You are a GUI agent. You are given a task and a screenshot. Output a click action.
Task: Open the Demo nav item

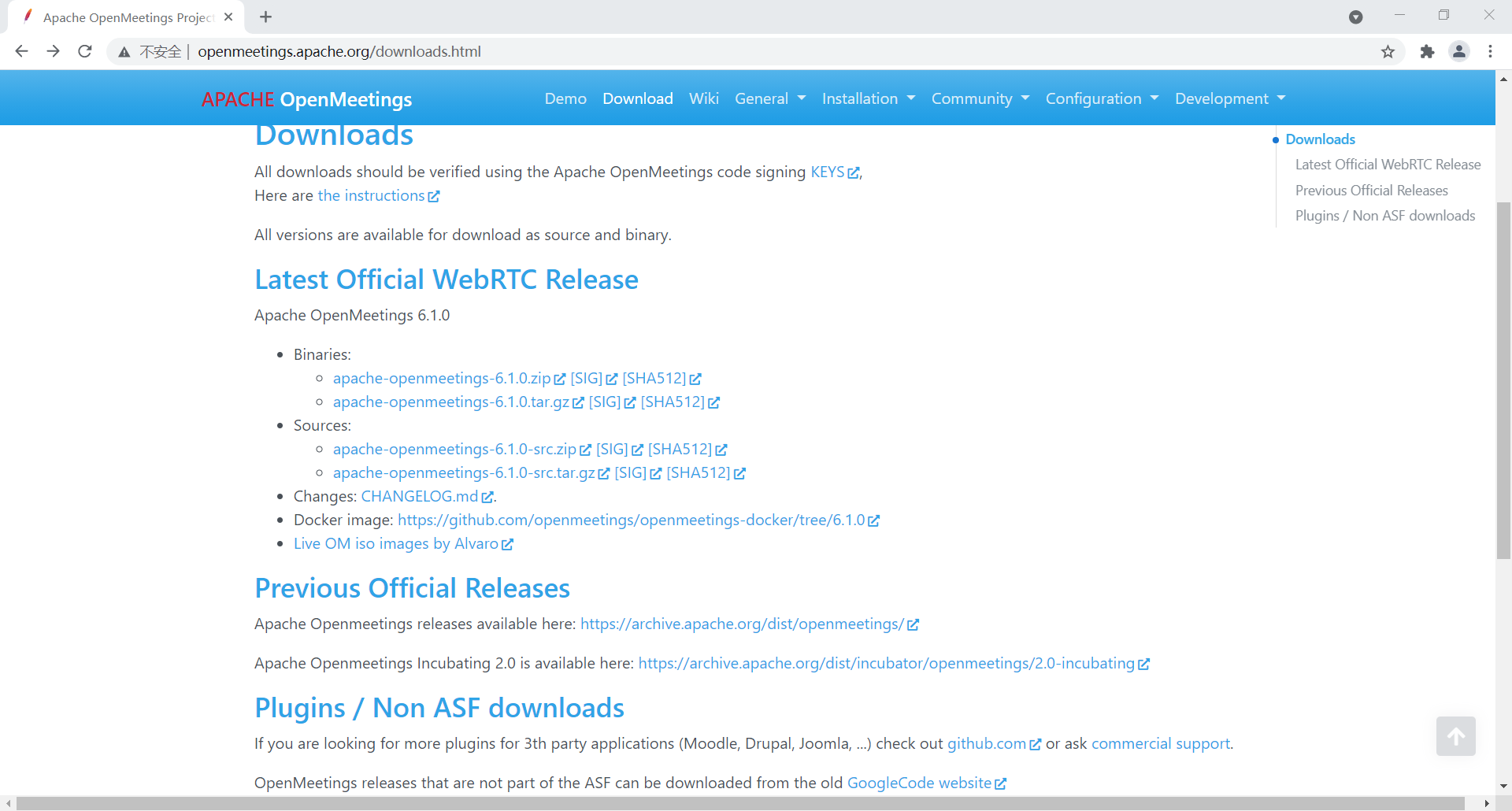pos(565,98)
